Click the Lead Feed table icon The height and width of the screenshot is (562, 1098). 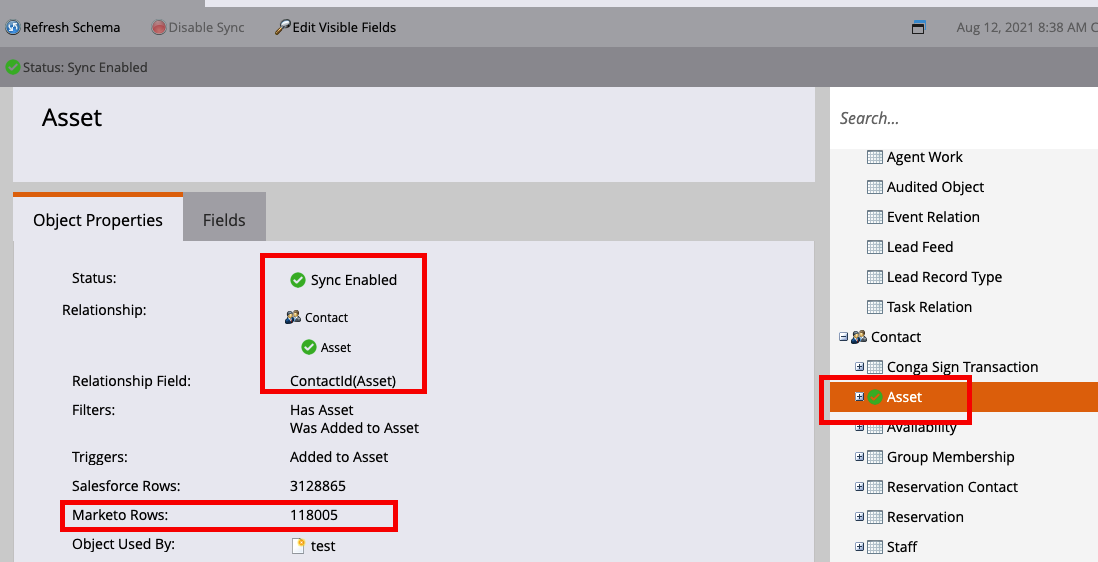[875, 247]
